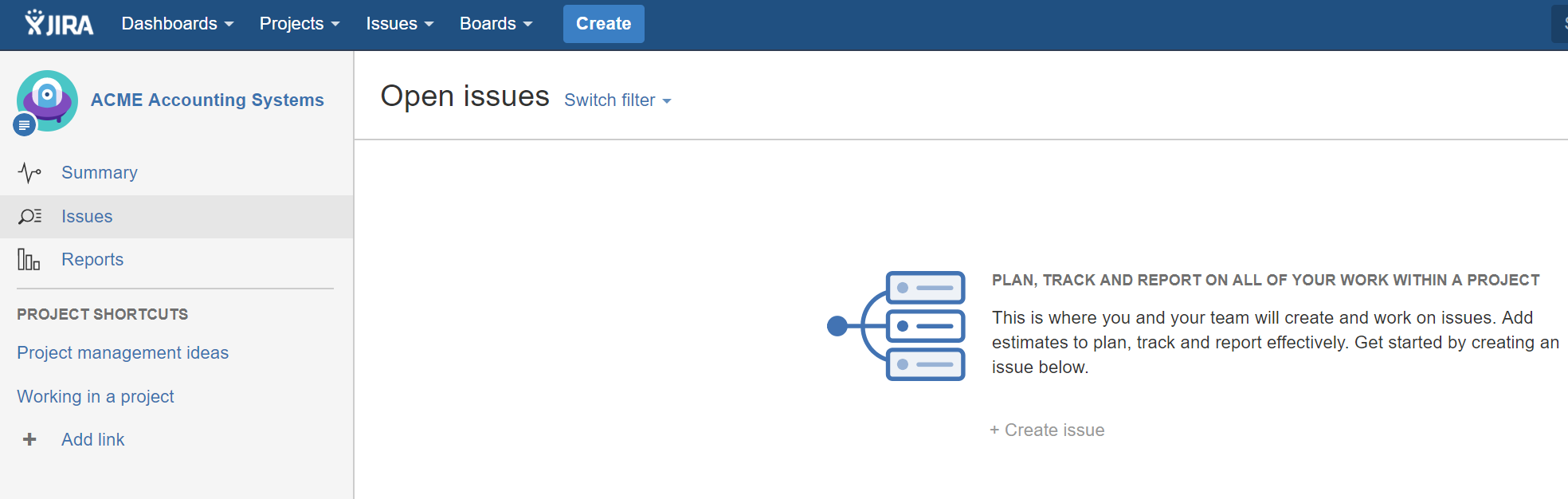Click the ACME project avatar icon
Screen dimensions: 1568x499
[x=48, y=100]
